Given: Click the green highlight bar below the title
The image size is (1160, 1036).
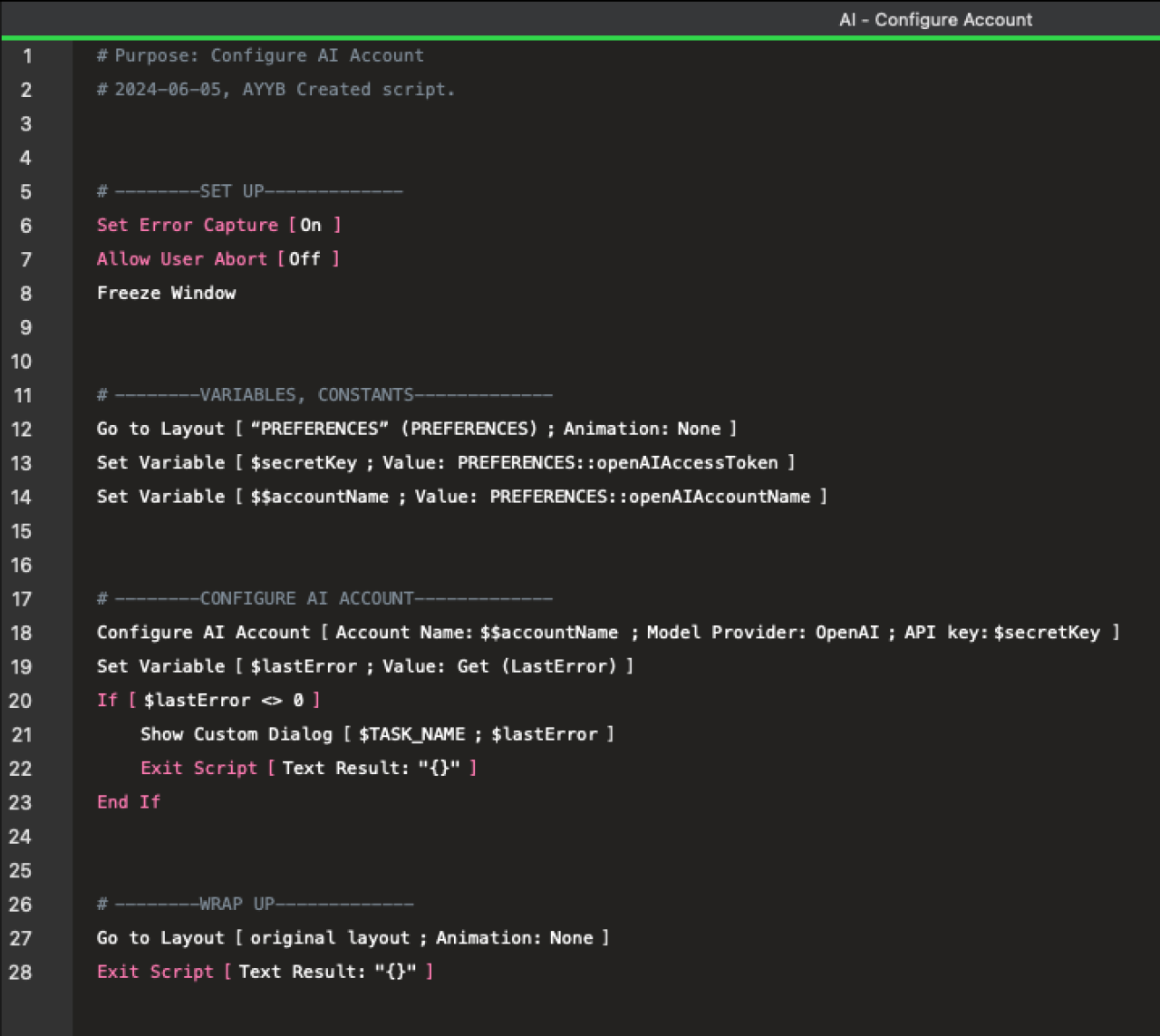Looking at the screenshot, I should pos(580,37).
